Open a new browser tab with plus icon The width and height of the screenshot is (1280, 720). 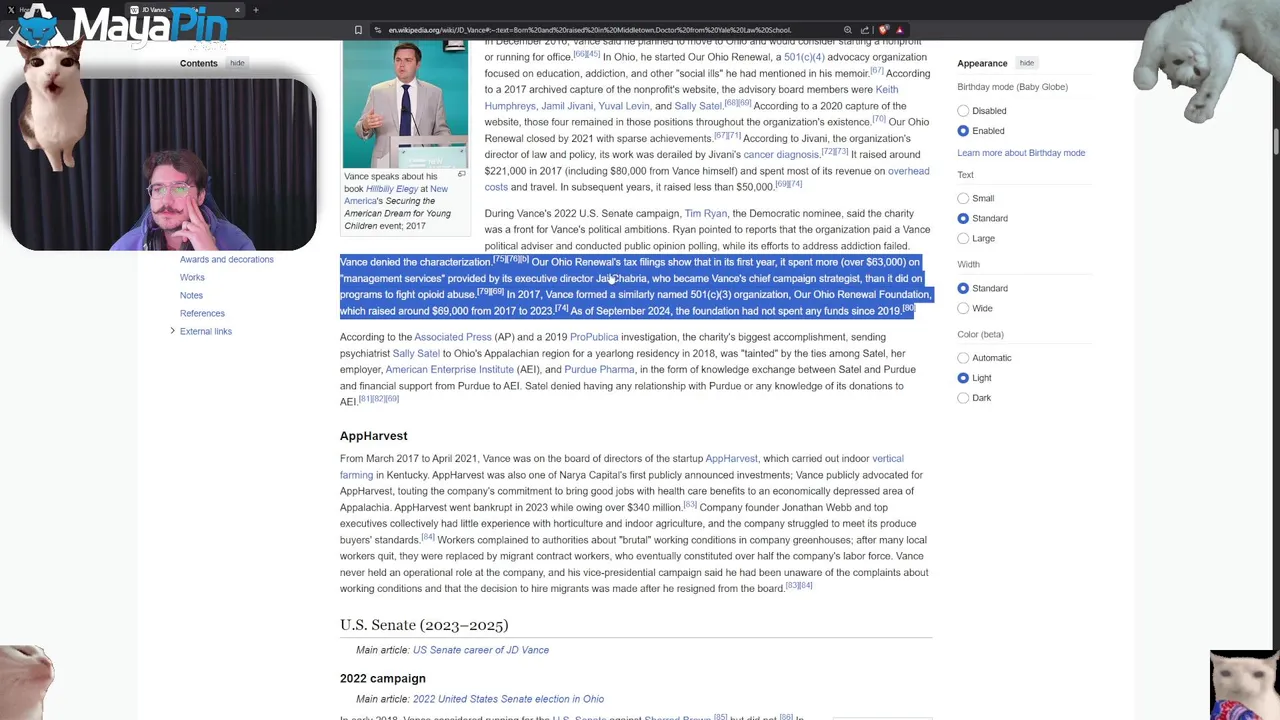255,10
